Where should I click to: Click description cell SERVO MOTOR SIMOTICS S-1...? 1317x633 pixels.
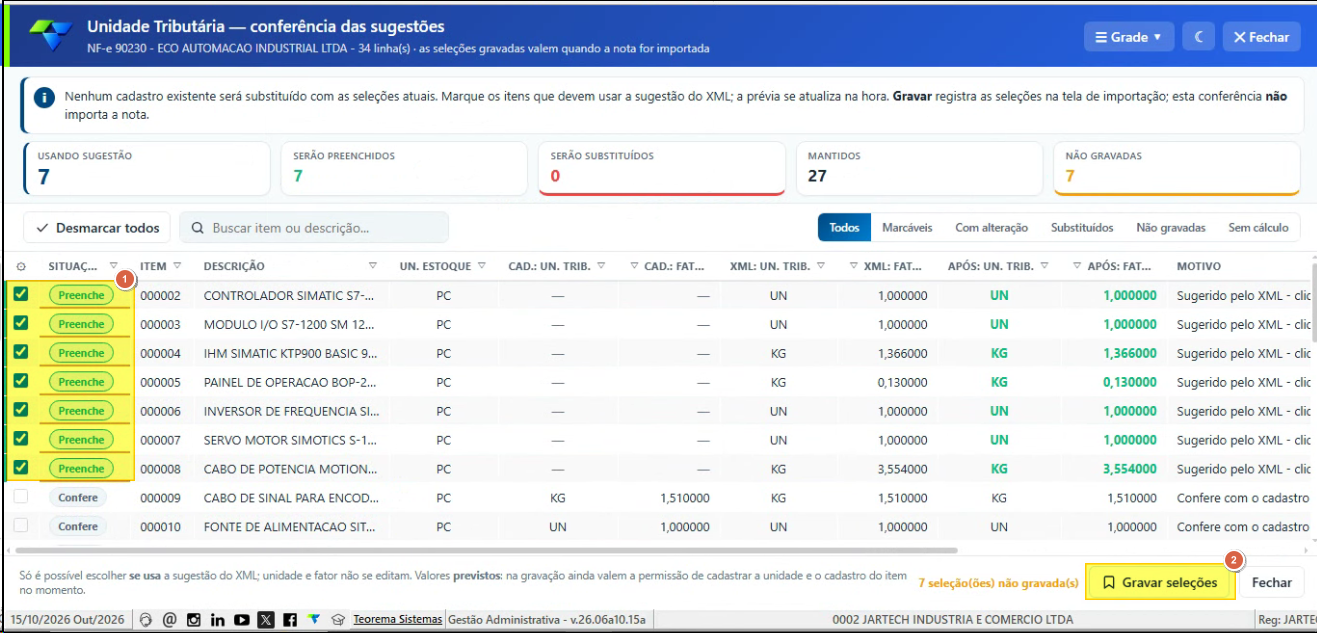[289, 440]
